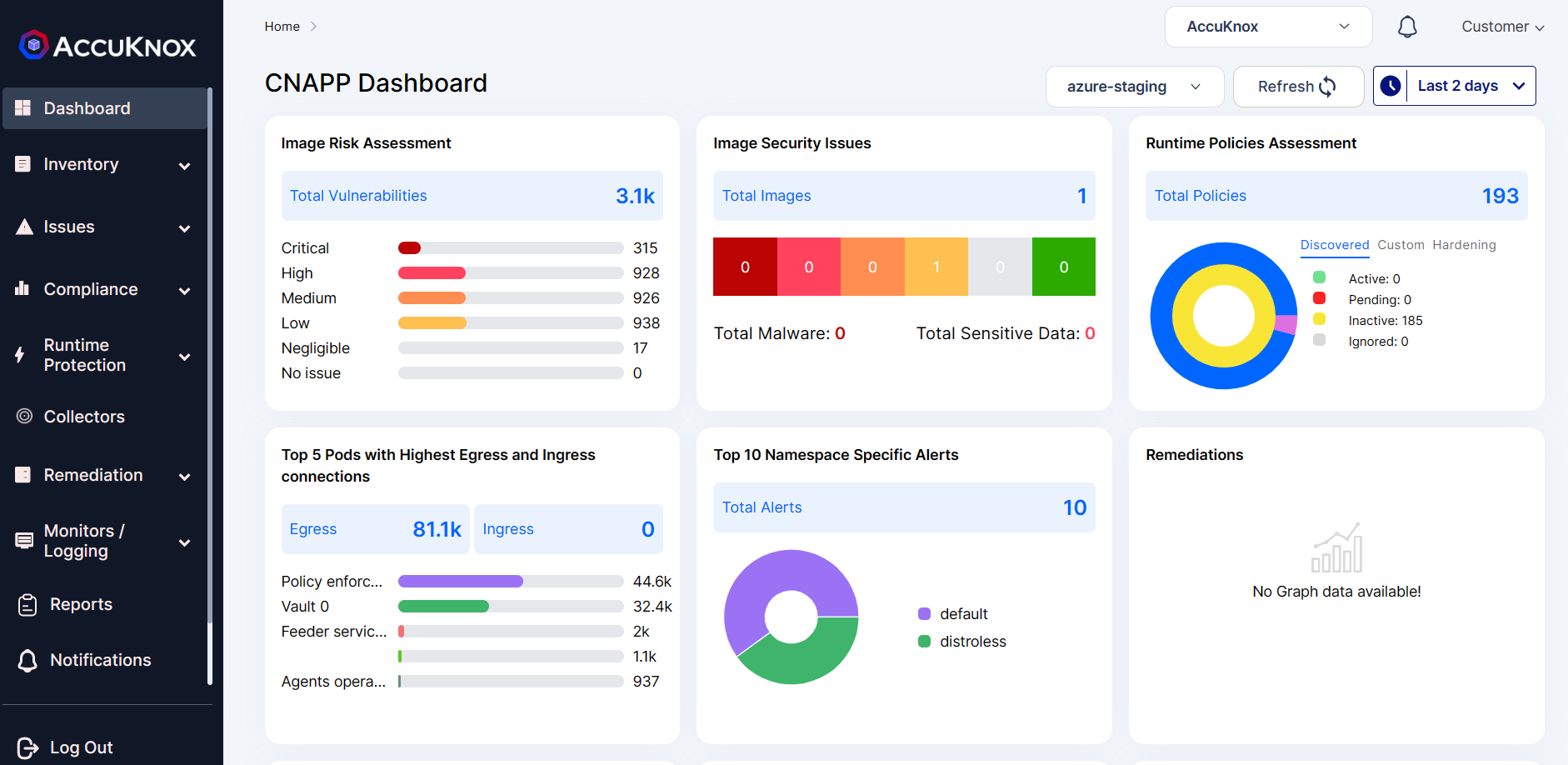Click the Low vulnerabilities bar

[511, 323]
